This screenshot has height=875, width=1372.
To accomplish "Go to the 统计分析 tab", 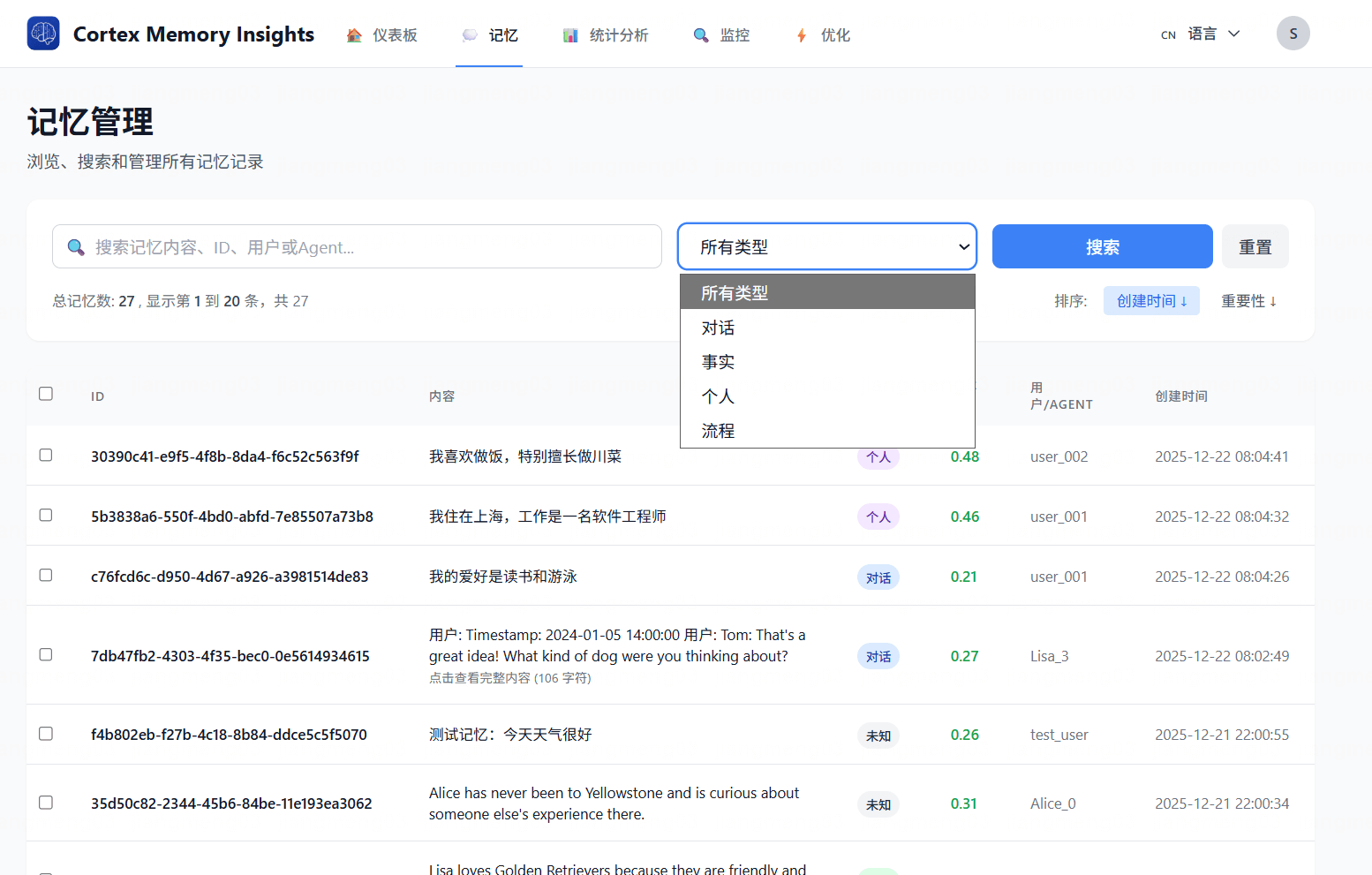I will (x=607, y=35).
